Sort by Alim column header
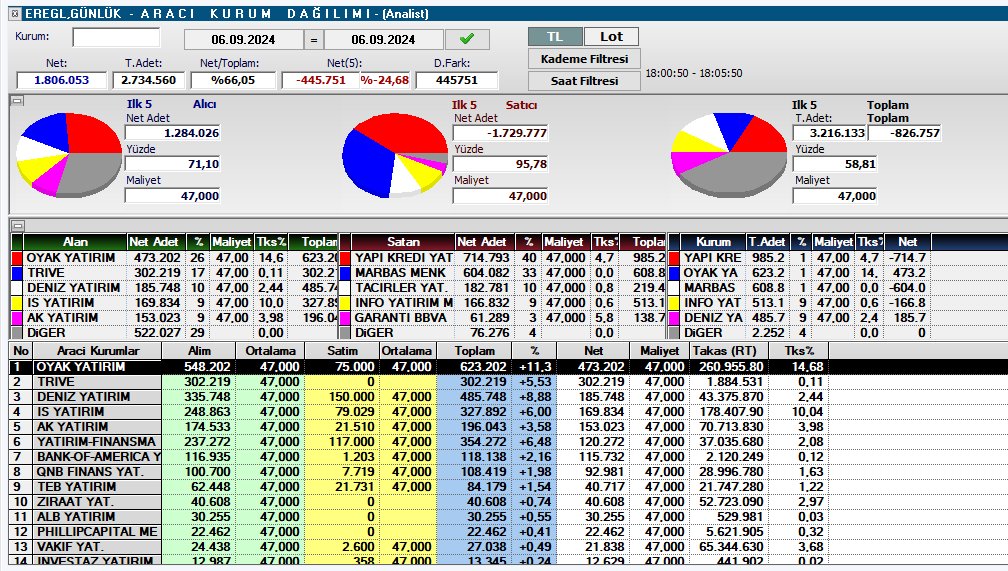Image resolution: width=1008 pixels, height=571 pixels. tap(199, 351)
